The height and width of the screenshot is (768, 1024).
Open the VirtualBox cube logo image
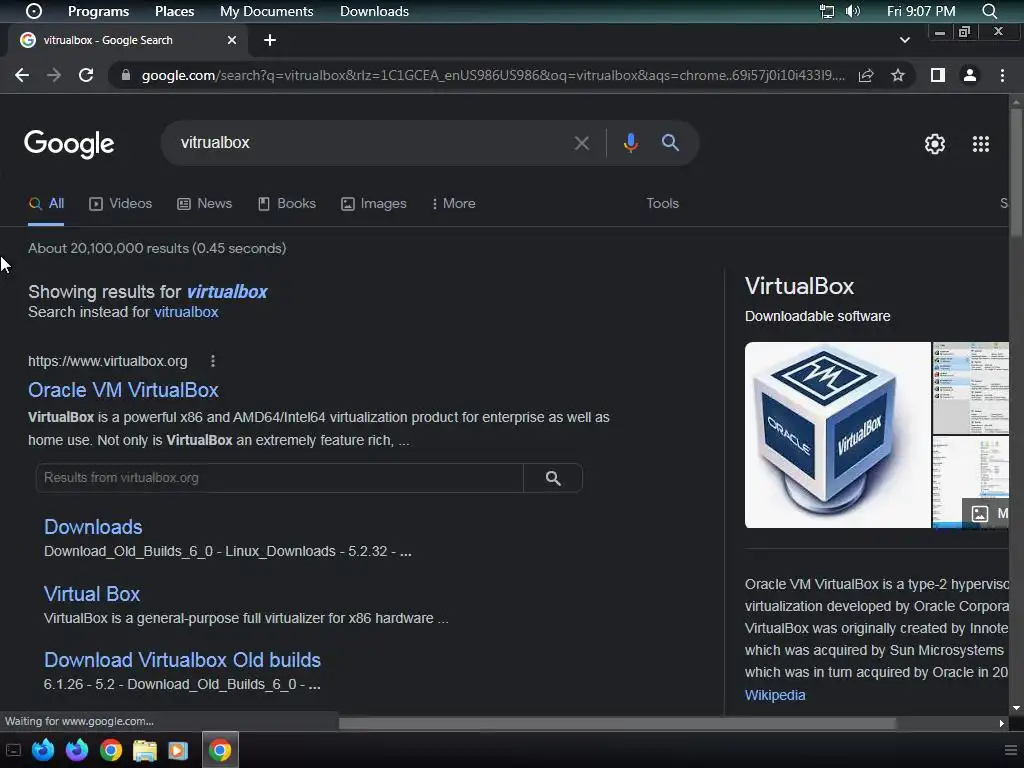tap(838, 435)
